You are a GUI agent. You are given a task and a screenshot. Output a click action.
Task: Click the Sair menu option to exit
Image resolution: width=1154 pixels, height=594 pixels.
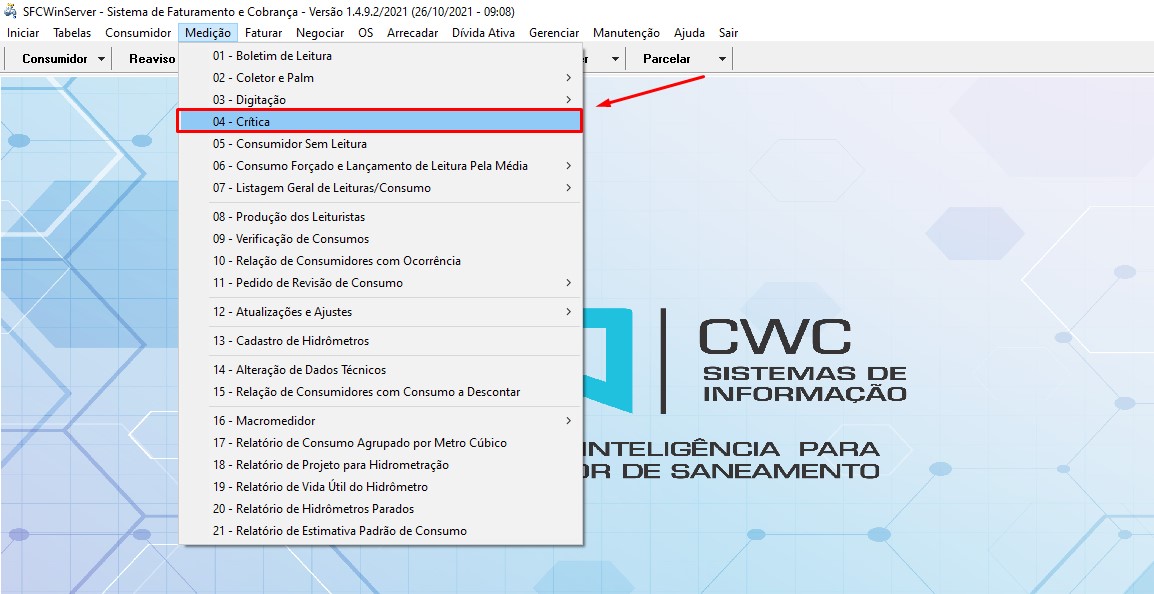[x=727, y=32]
